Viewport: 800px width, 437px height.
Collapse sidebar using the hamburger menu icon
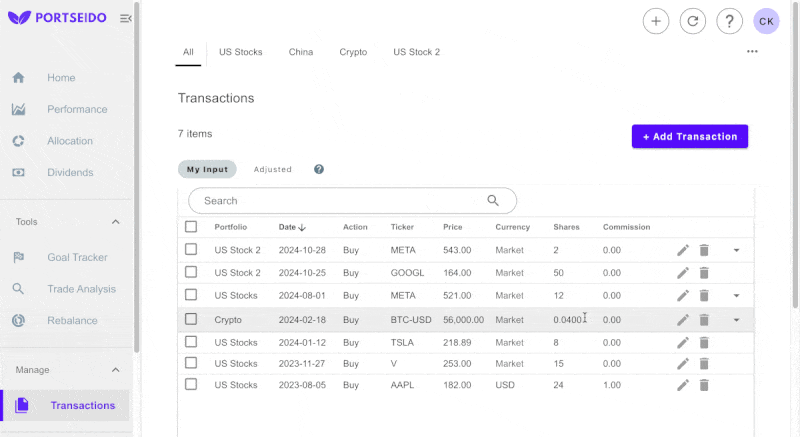tap(125, 19)
